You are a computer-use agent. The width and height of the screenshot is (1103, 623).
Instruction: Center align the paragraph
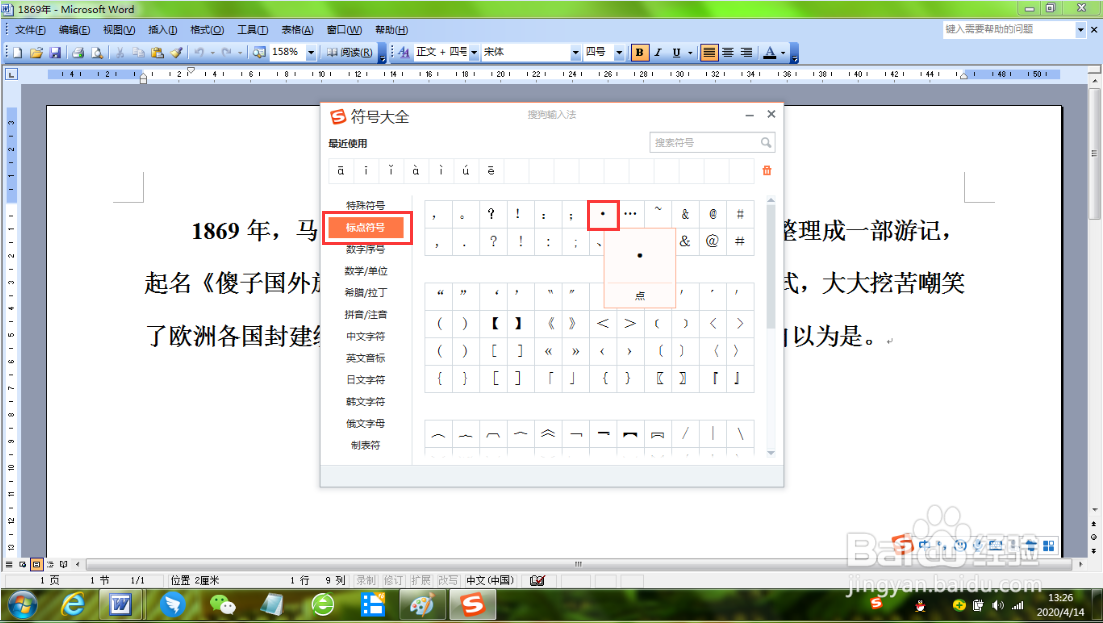click(x=727, y=53)
